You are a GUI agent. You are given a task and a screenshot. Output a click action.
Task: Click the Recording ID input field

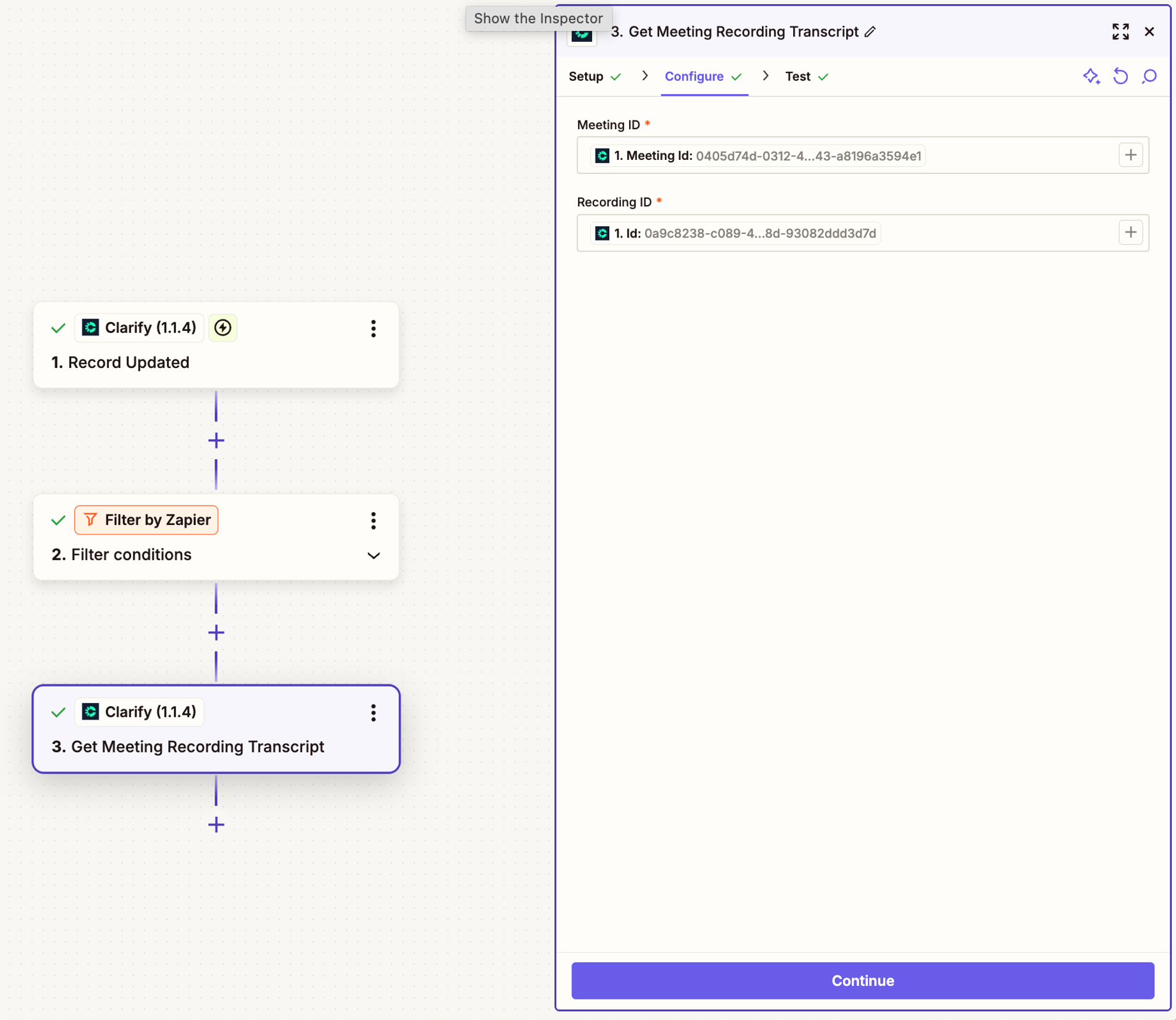863,233
